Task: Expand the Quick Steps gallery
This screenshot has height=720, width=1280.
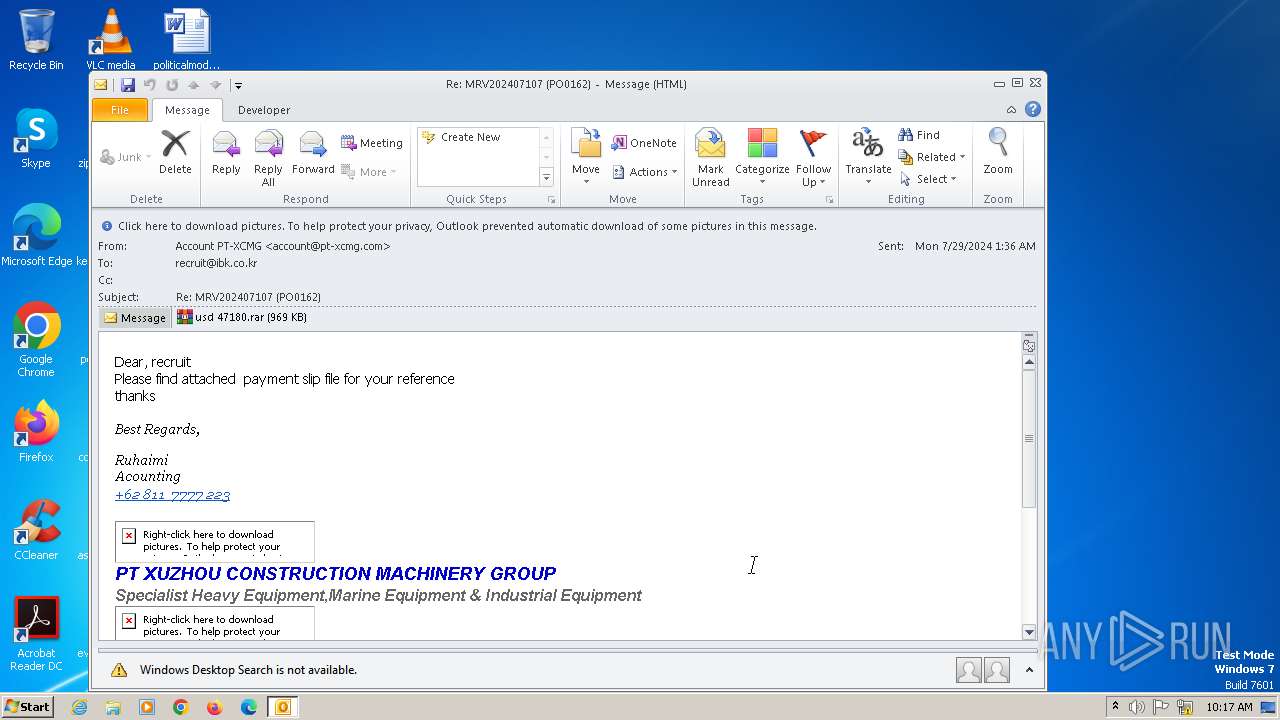Action: click(x=547, y=177)
